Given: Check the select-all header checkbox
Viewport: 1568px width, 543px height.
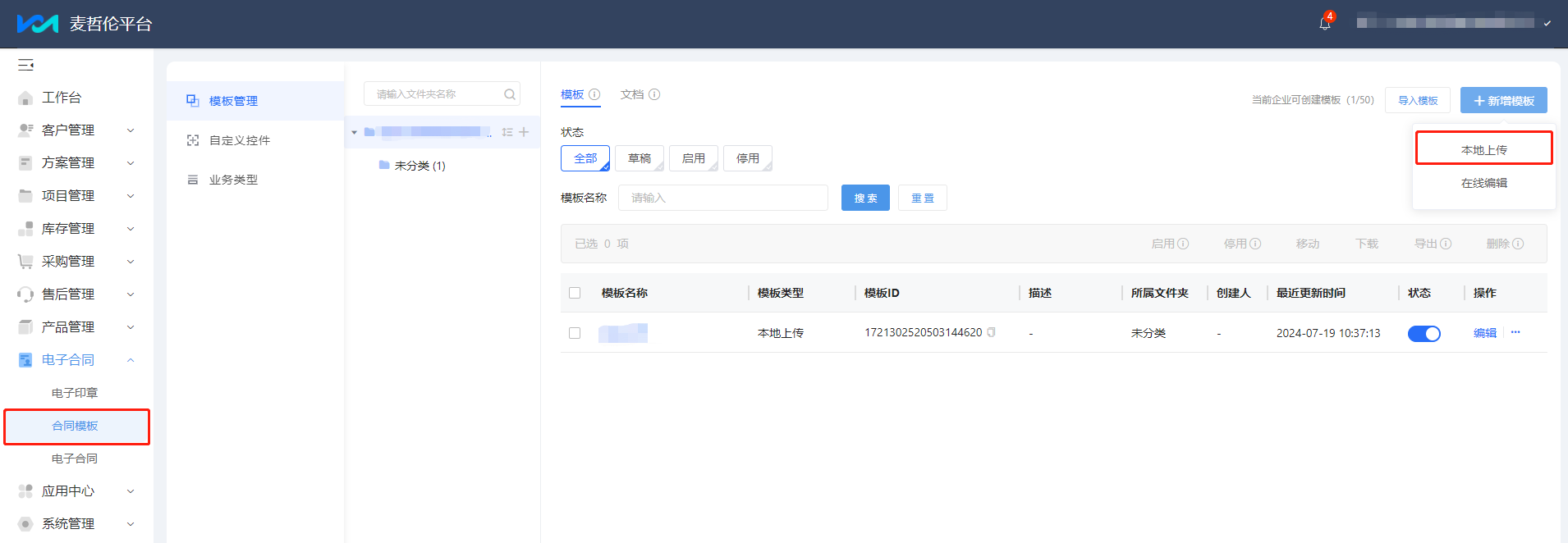Looking at the screenshot, I should click(x=575, y=293).
